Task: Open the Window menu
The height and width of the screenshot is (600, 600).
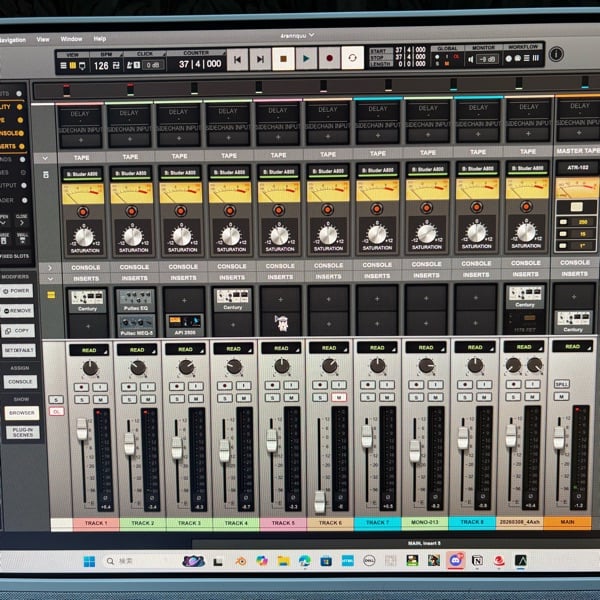Action: [72, 39]
